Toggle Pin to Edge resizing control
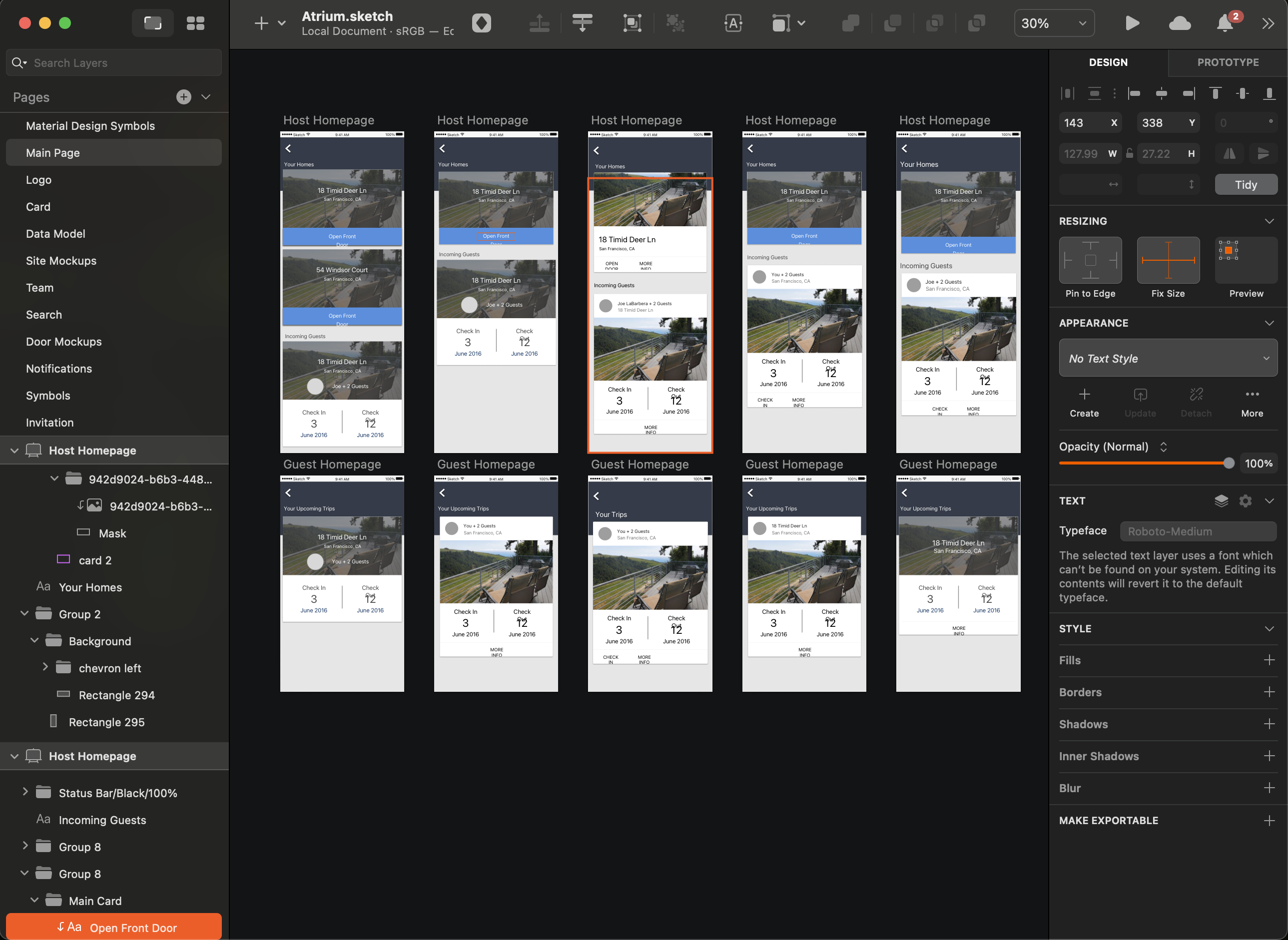 coord(1090,260)
